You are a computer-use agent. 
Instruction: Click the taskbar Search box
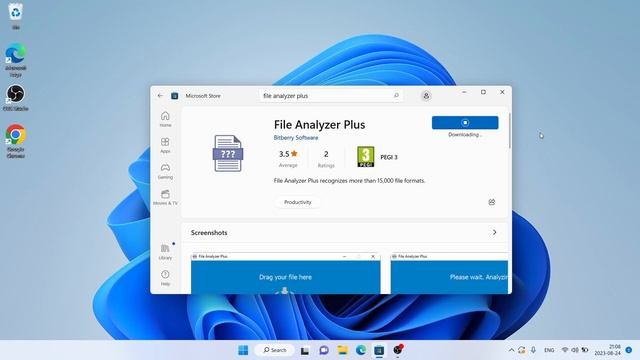point(275,350)
